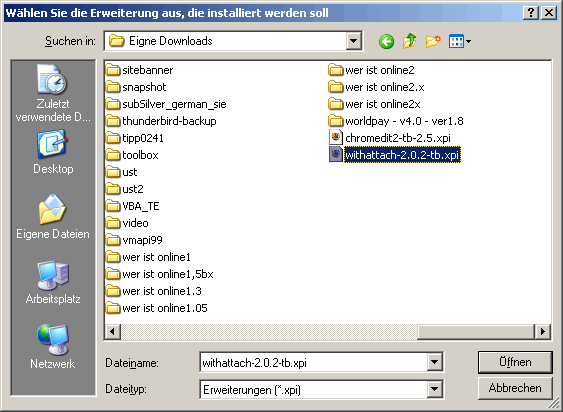The width and height of the screenshot is (563, 412).
Task: Open the view menu icon
Action: [460, 42]
